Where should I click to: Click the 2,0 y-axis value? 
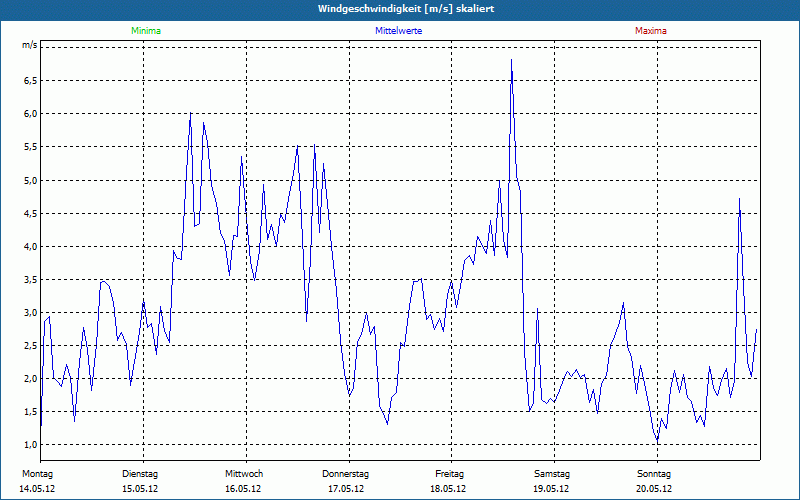(31, 379)
